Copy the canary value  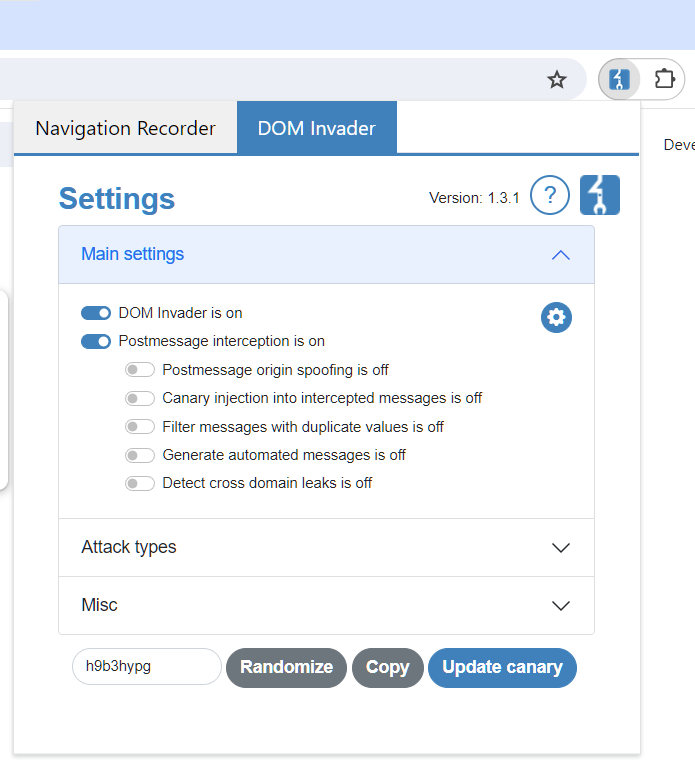[x=387, y=667]
